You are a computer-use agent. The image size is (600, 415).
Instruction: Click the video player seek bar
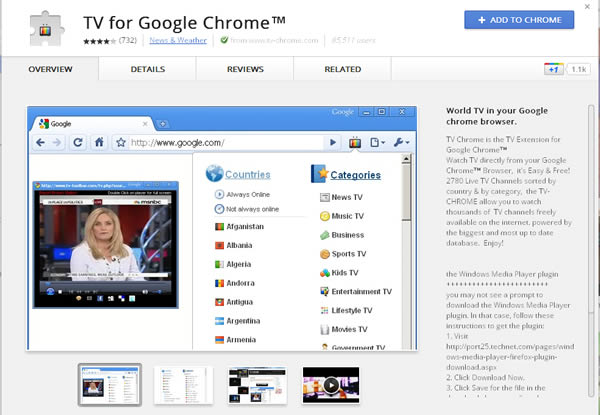[x=105, y=284]
